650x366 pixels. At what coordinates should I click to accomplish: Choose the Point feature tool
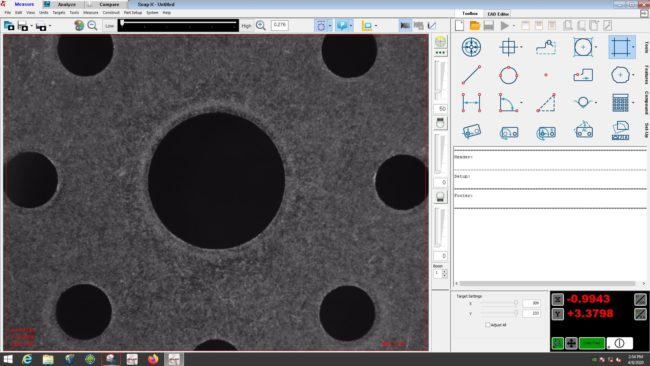(x=546, y=75)
